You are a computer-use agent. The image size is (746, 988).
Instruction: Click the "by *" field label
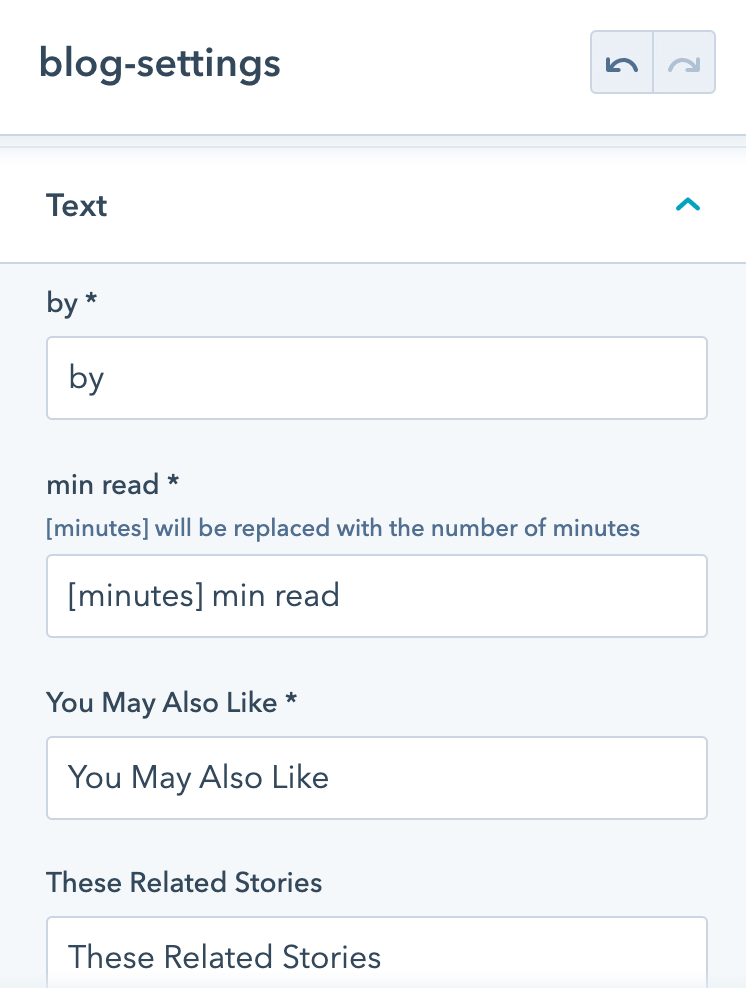(70, 303)
